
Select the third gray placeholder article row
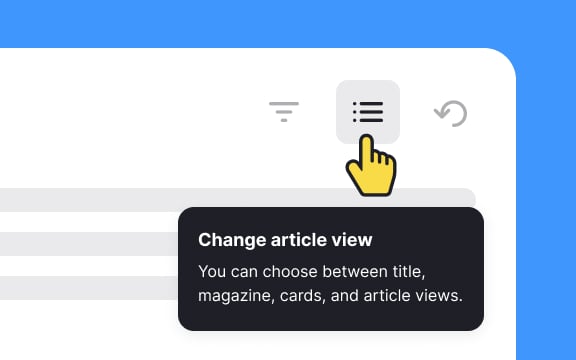89,288
